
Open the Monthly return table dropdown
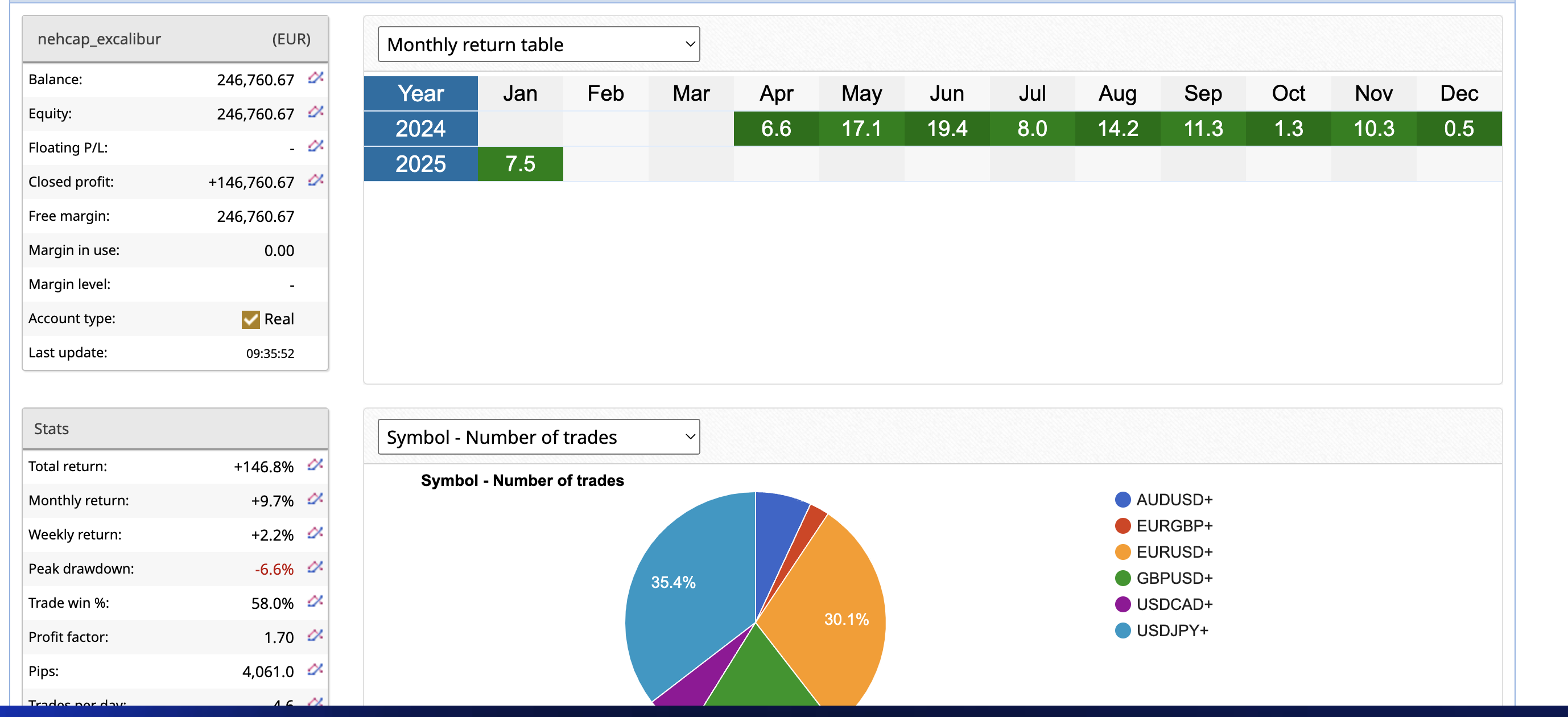[538, 44]
